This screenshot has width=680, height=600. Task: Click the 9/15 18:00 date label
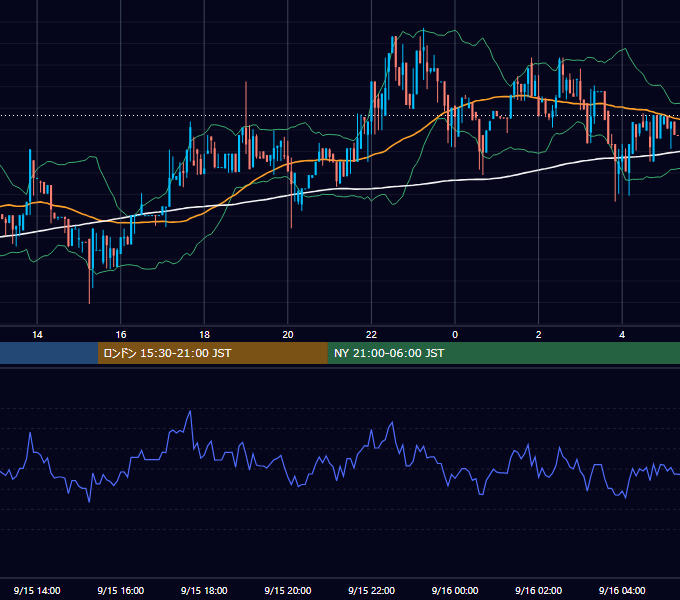pos(204,590)
